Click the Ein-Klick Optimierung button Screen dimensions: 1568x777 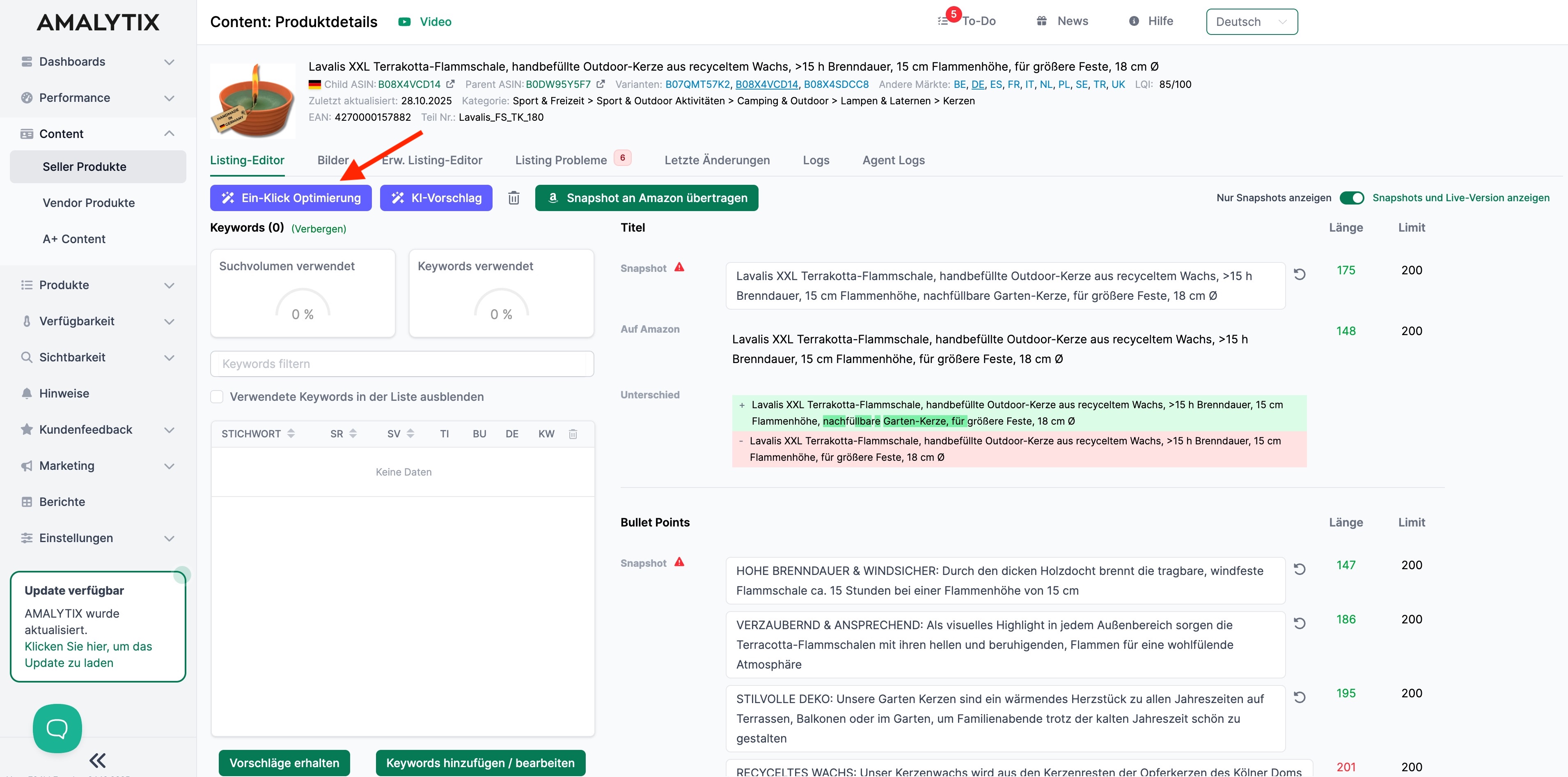(x=291, y=198)
